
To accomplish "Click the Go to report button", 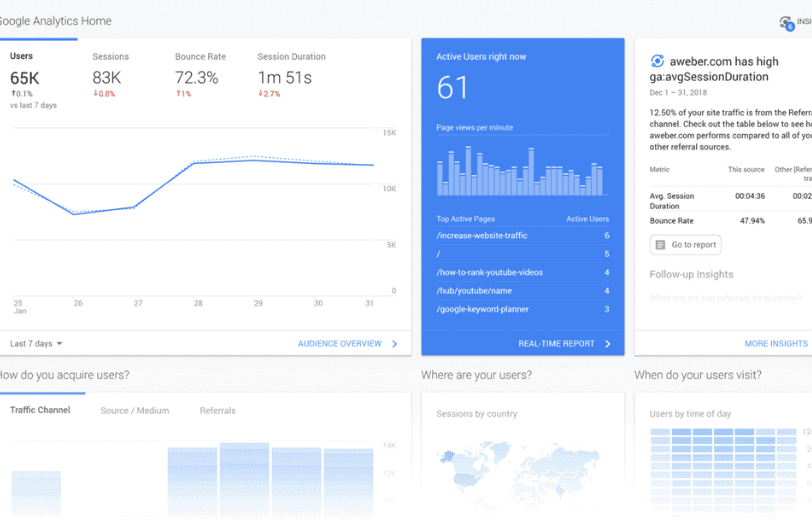I will click(x=686, y=245).
